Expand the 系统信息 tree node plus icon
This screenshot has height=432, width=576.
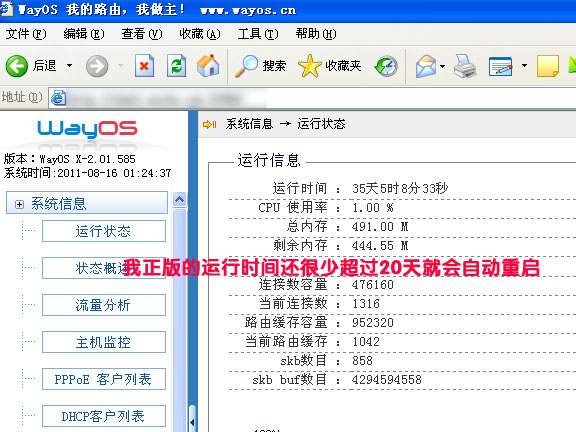click(19, 204)
